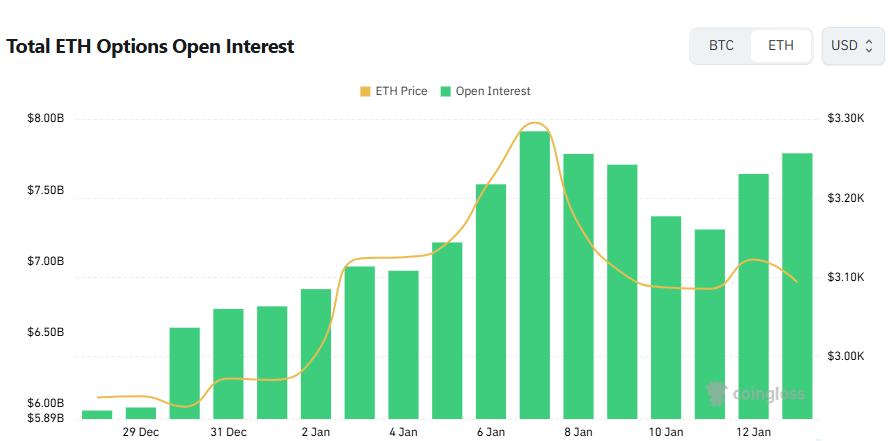The image size is (893, 441).
Task: Open the USD currency dropdown
Action: pos(852,46)
